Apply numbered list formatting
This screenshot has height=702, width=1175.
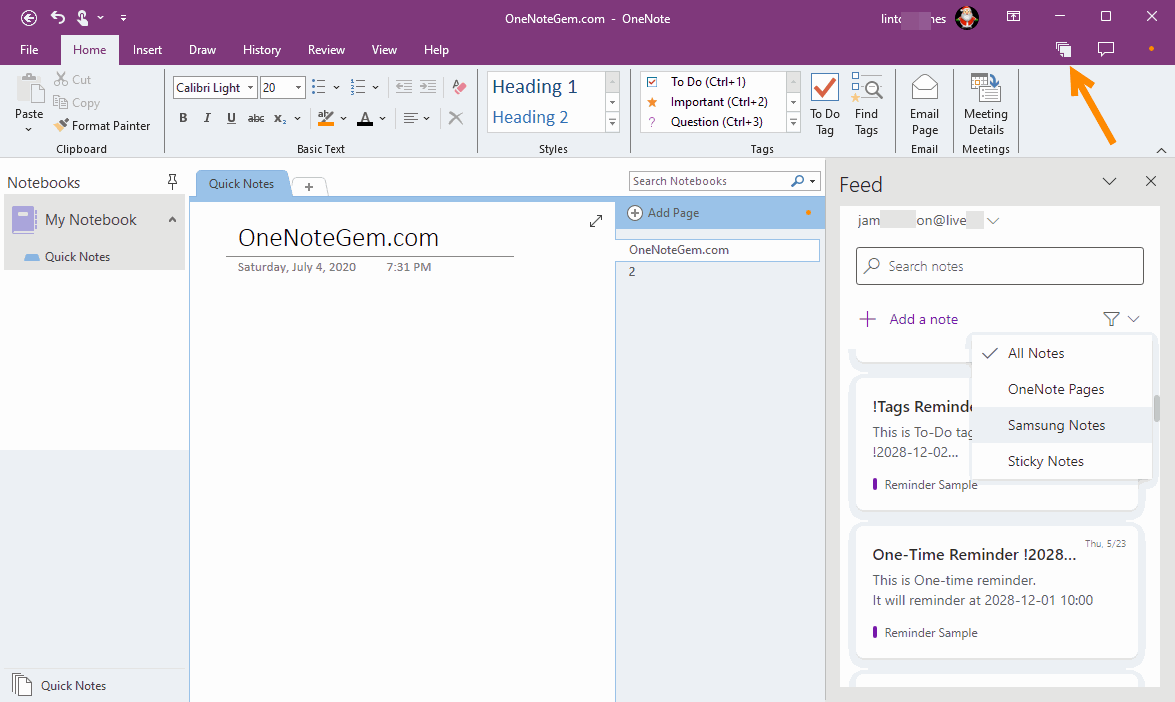point(357,88)
